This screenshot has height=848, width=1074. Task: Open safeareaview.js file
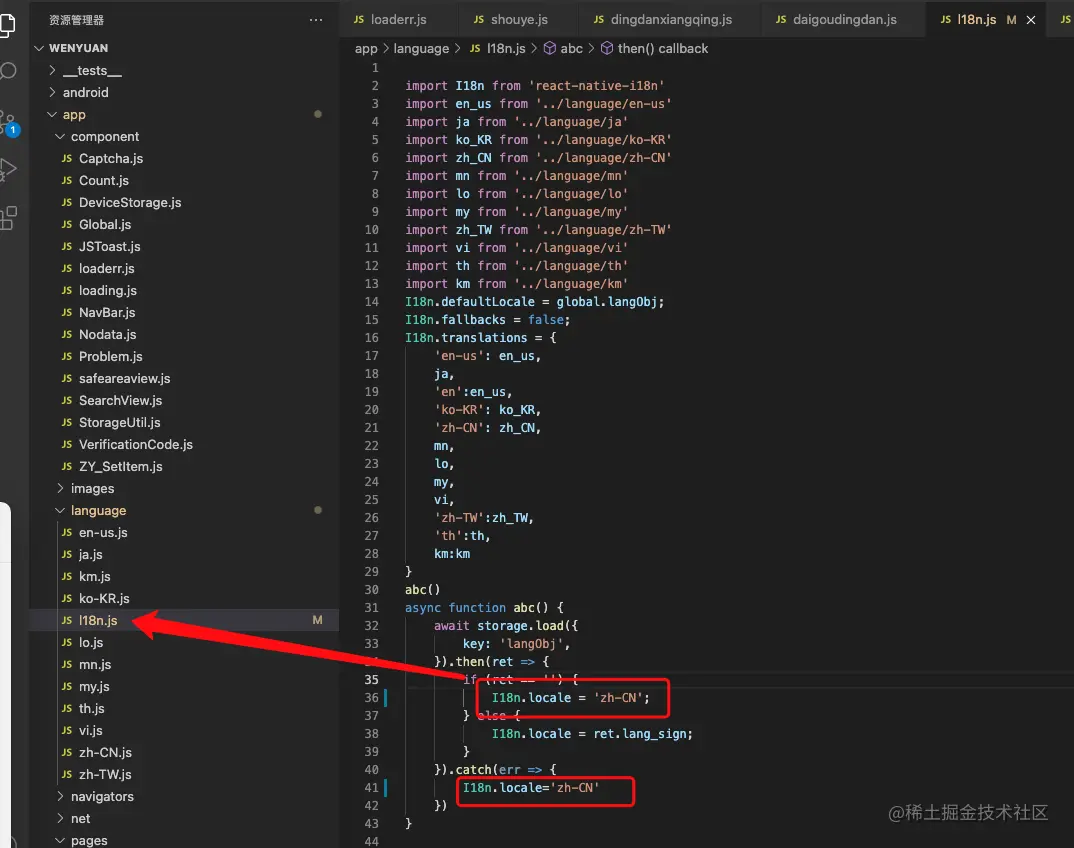[125, 378]
